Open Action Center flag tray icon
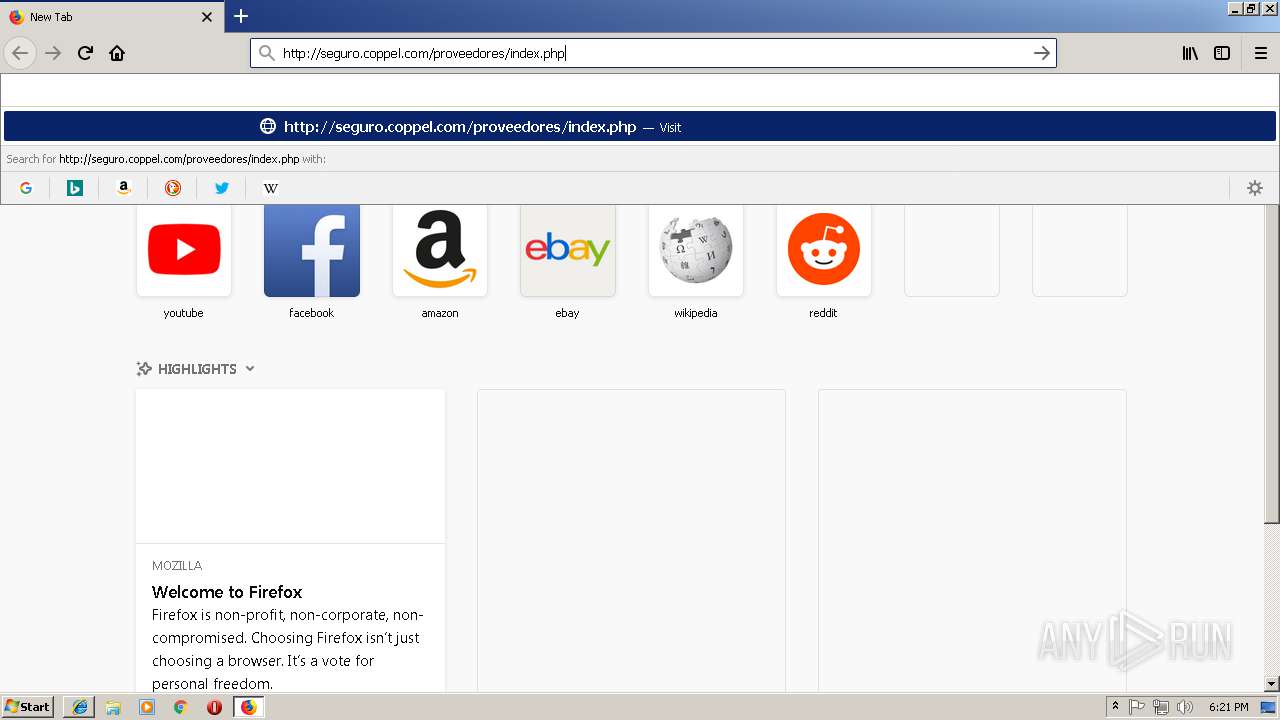This screenshot has width=1280, height=720. pos(1137,707)
